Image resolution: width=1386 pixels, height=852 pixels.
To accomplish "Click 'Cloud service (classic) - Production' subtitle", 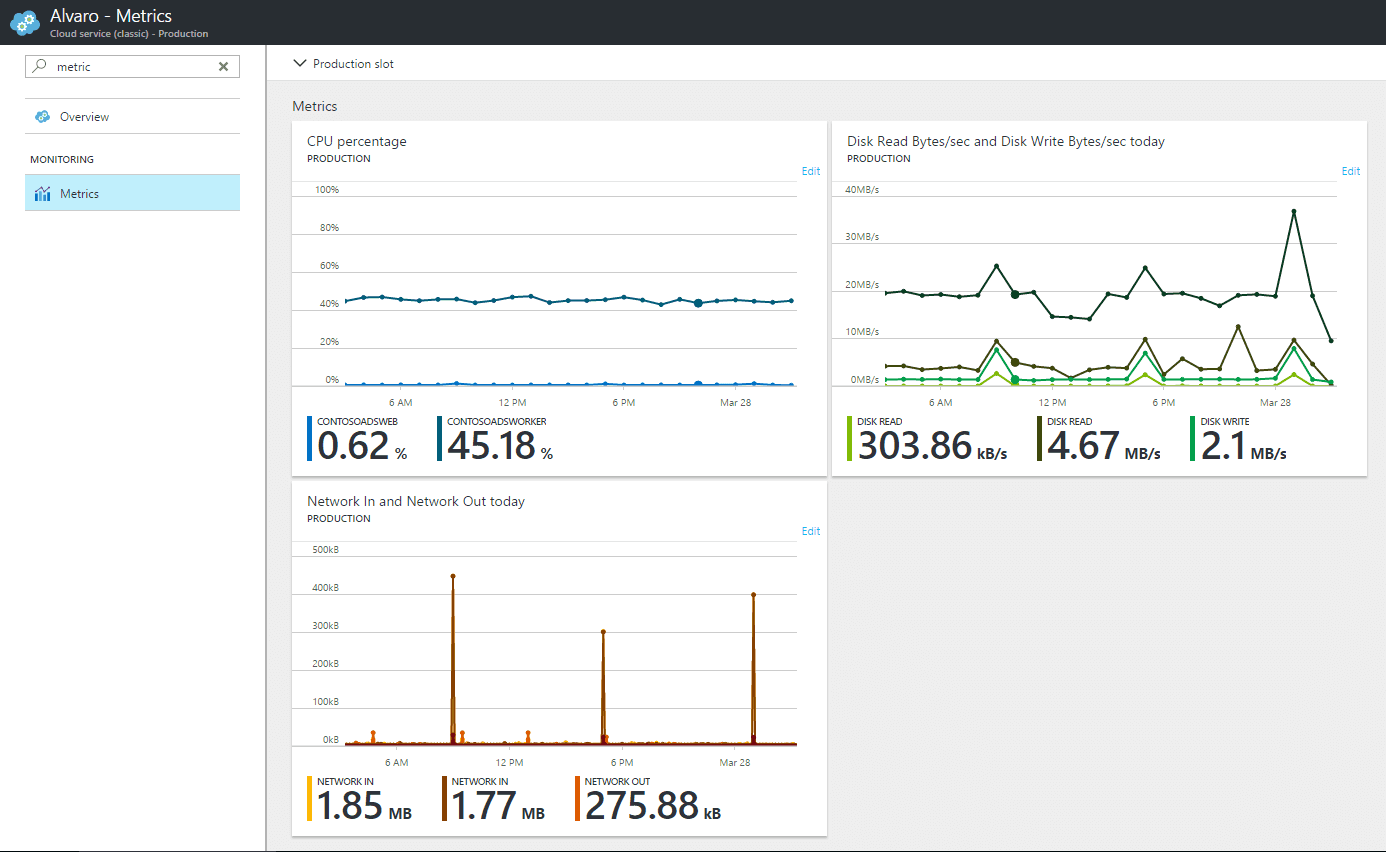I will [129, 34].
